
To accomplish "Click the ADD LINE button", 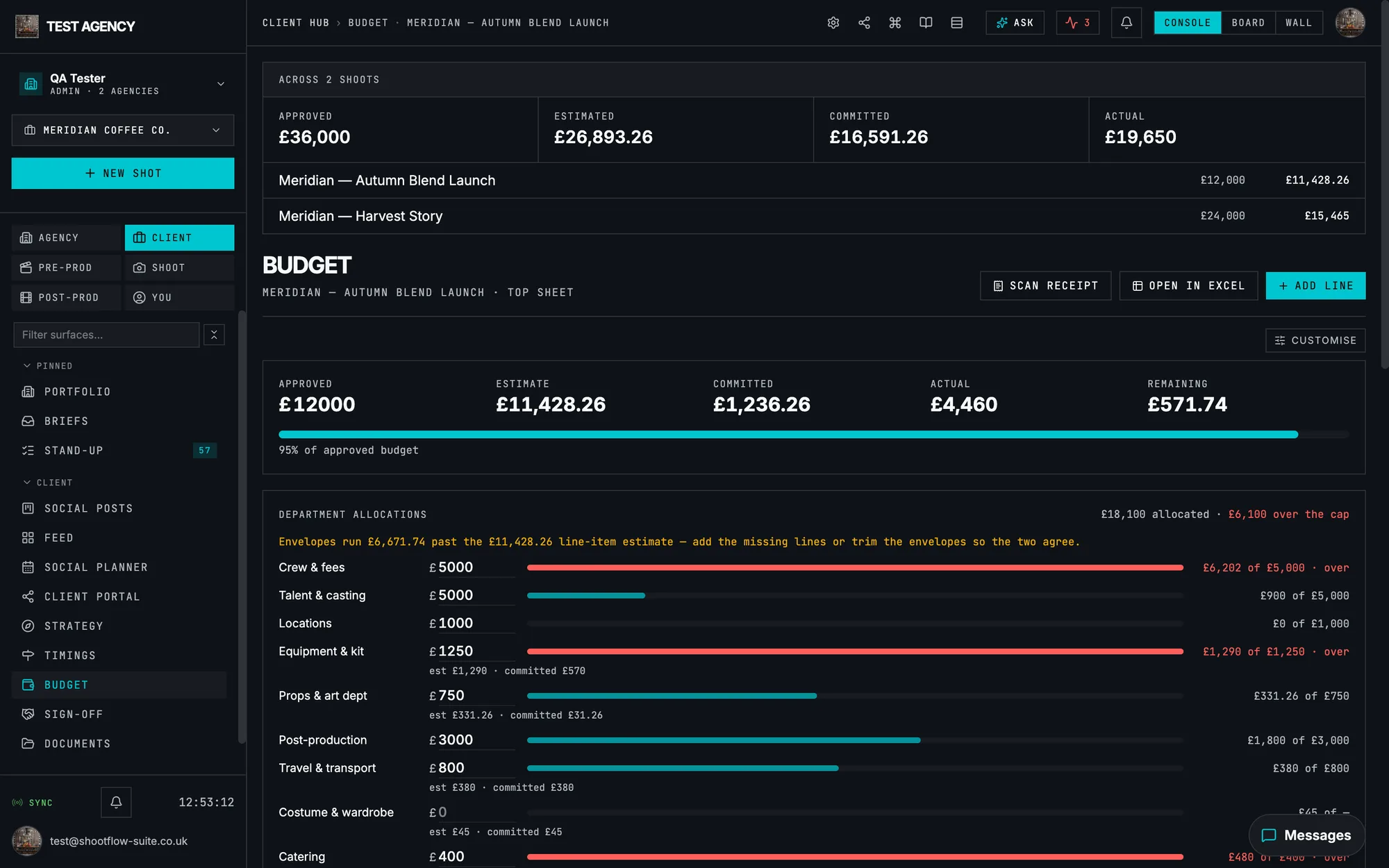I will [1315, 285].
